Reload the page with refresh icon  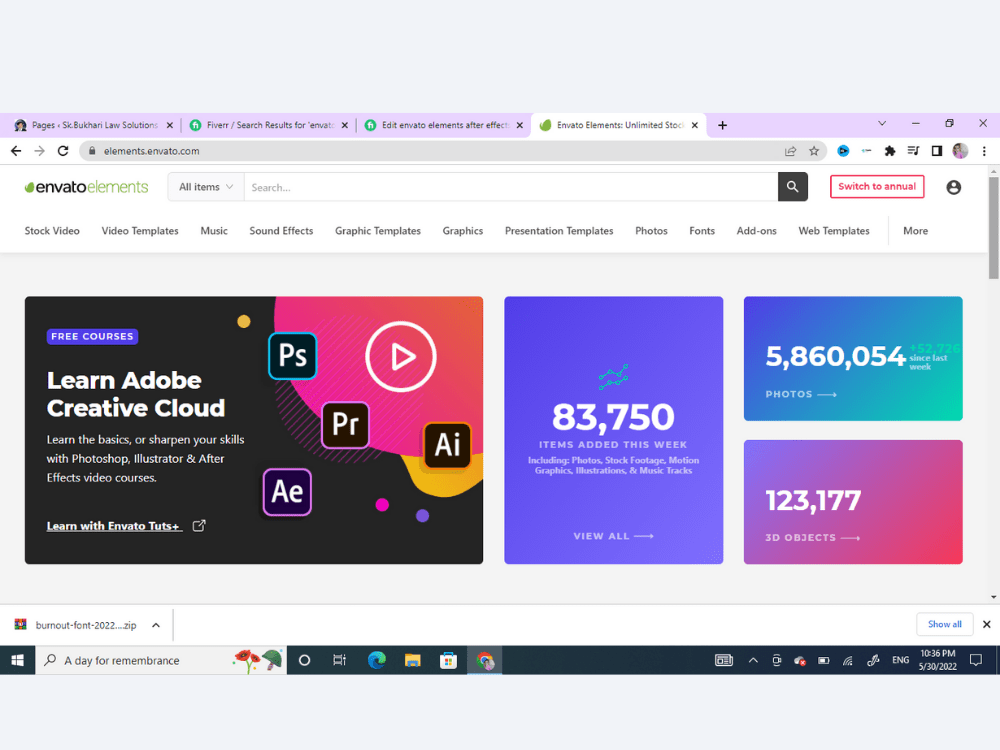click(62, 151)
